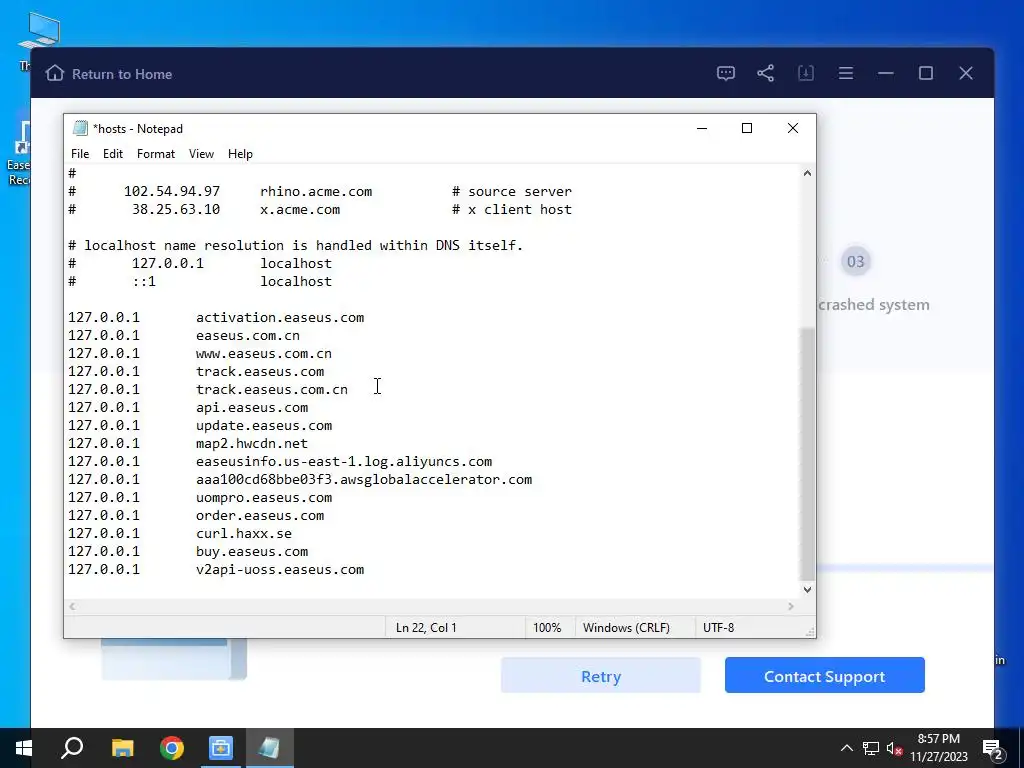1024x768 pixels.
Task: Click the update.easeus.com entry
Action: point(264,426)
